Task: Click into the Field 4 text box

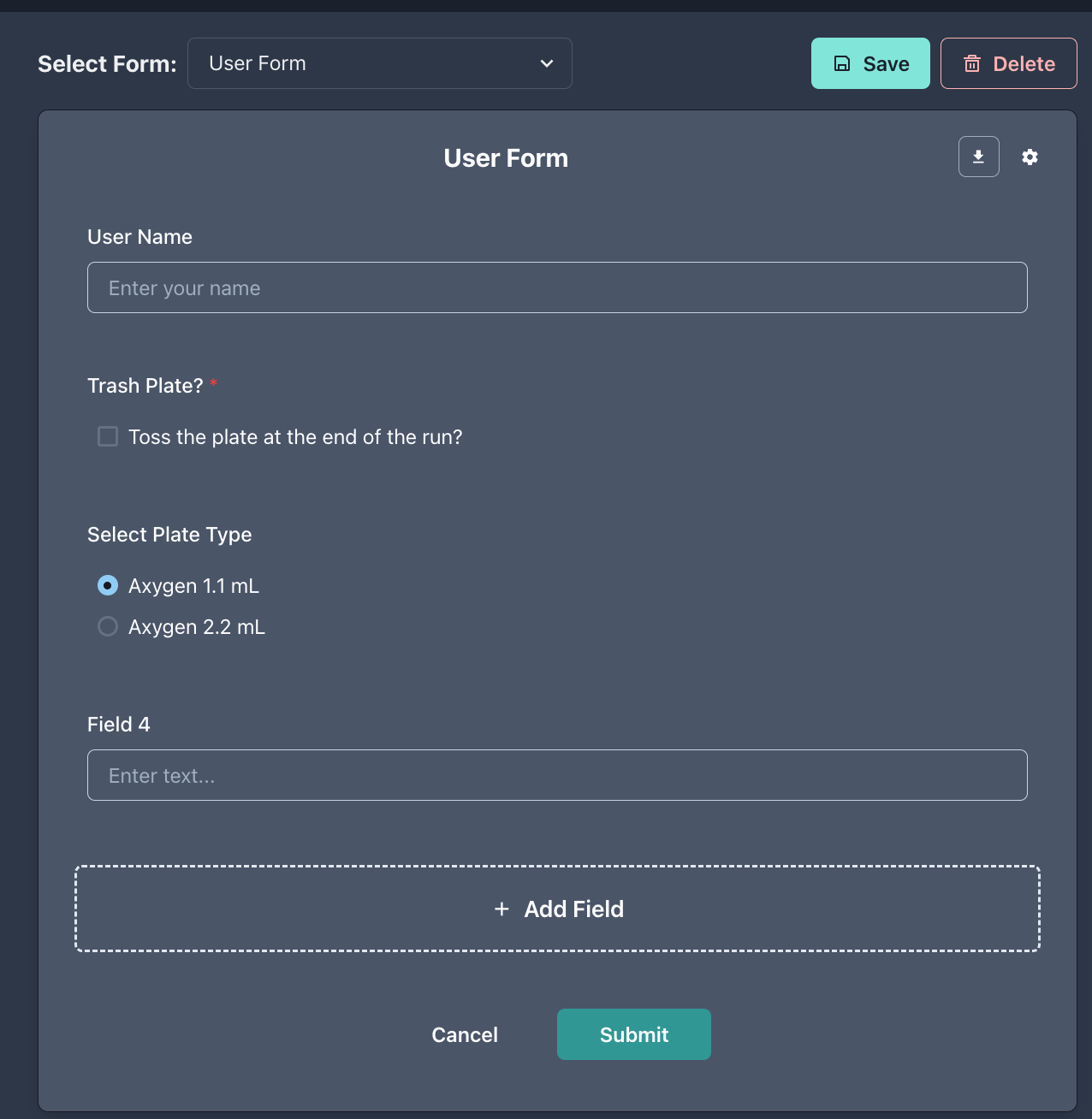Action: coord(557,775)
